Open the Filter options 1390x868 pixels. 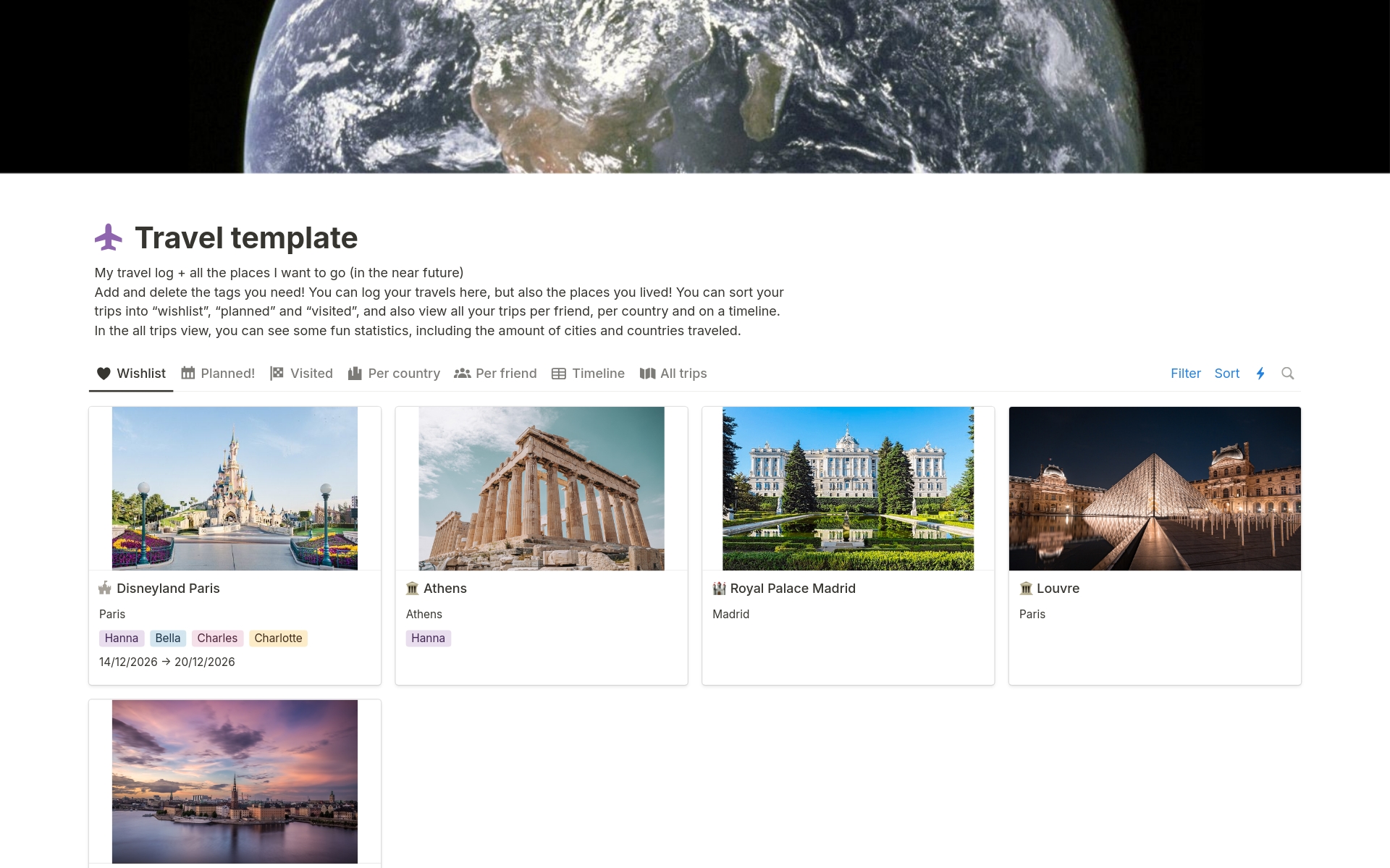pyautogui.click(x=1186, y=373)
